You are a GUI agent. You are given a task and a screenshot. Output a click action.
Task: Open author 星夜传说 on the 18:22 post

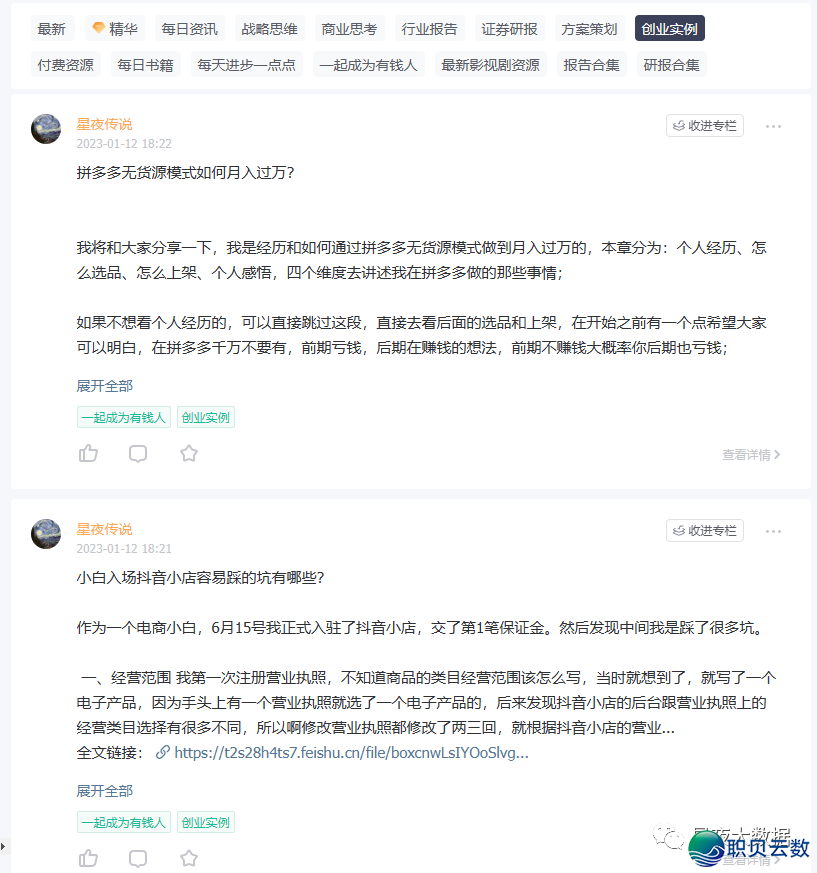tap(105, 124)
